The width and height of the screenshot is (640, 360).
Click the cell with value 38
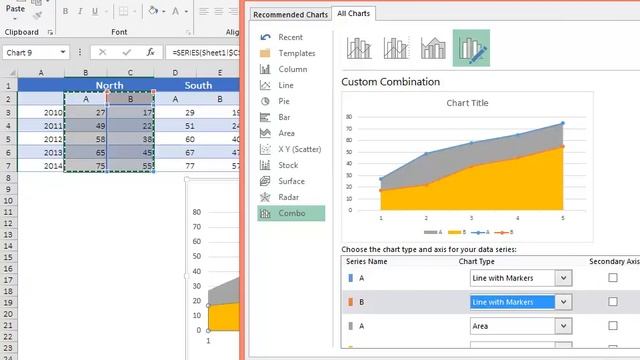click(x=131, y=139)
